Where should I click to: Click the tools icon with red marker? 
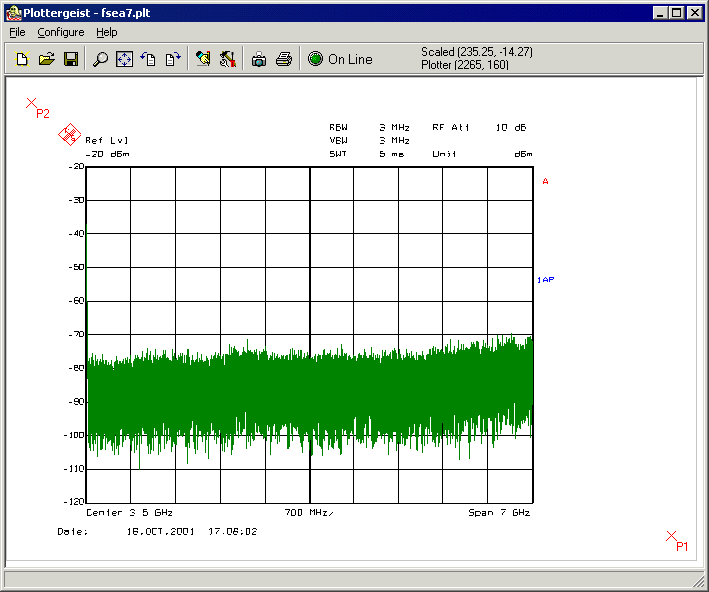(x=227, y=60)
